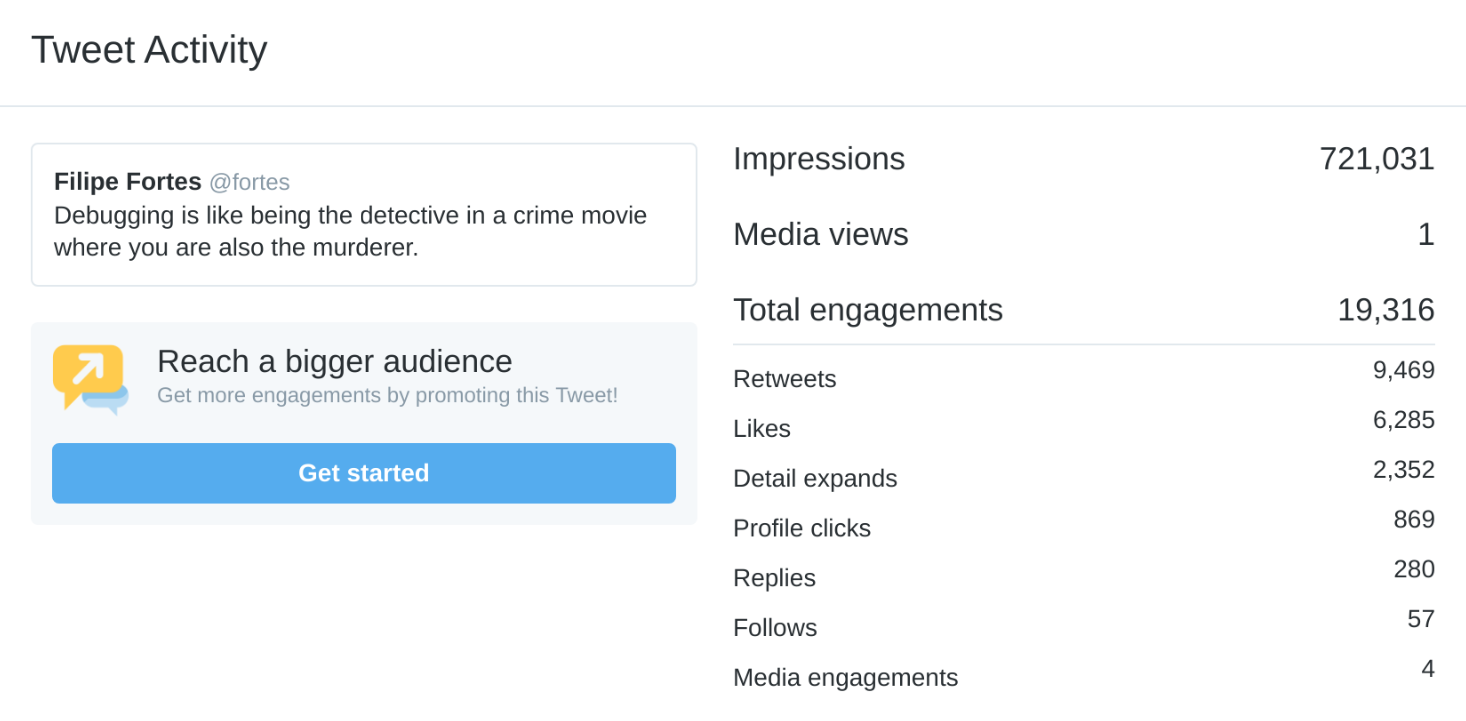Click the yellow promote speech-bubble arrow icon
Image resolution: width=1466 pixels, height=721 pixels.
pos(90,378)
